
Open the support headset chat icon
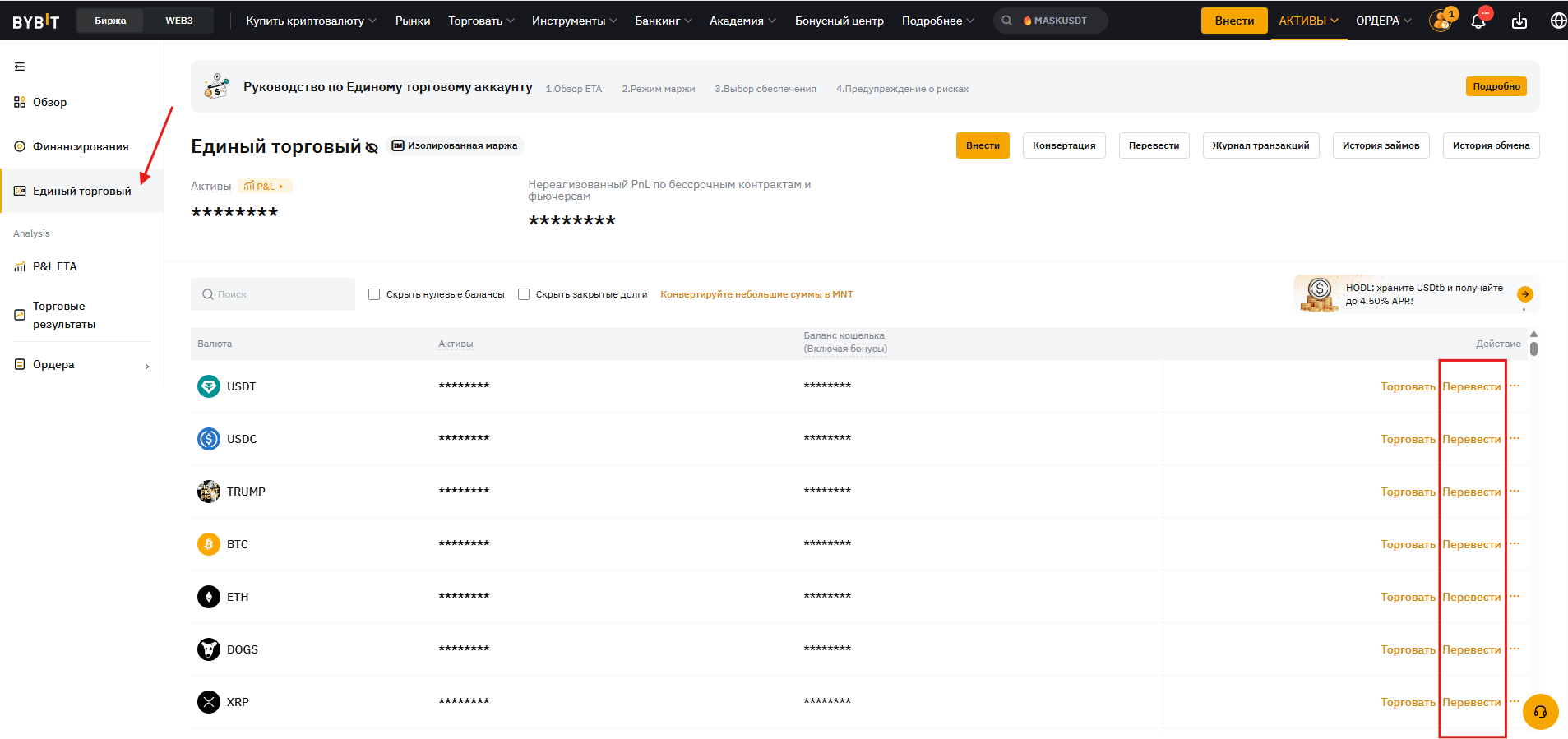tap(1540, 712)
